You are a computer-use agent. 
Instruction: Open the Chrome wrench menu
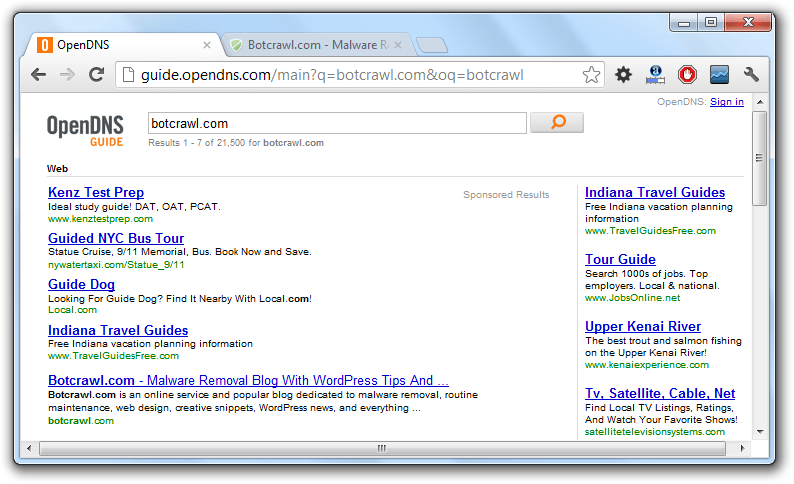pyautogui.click(x=751, y=75)
